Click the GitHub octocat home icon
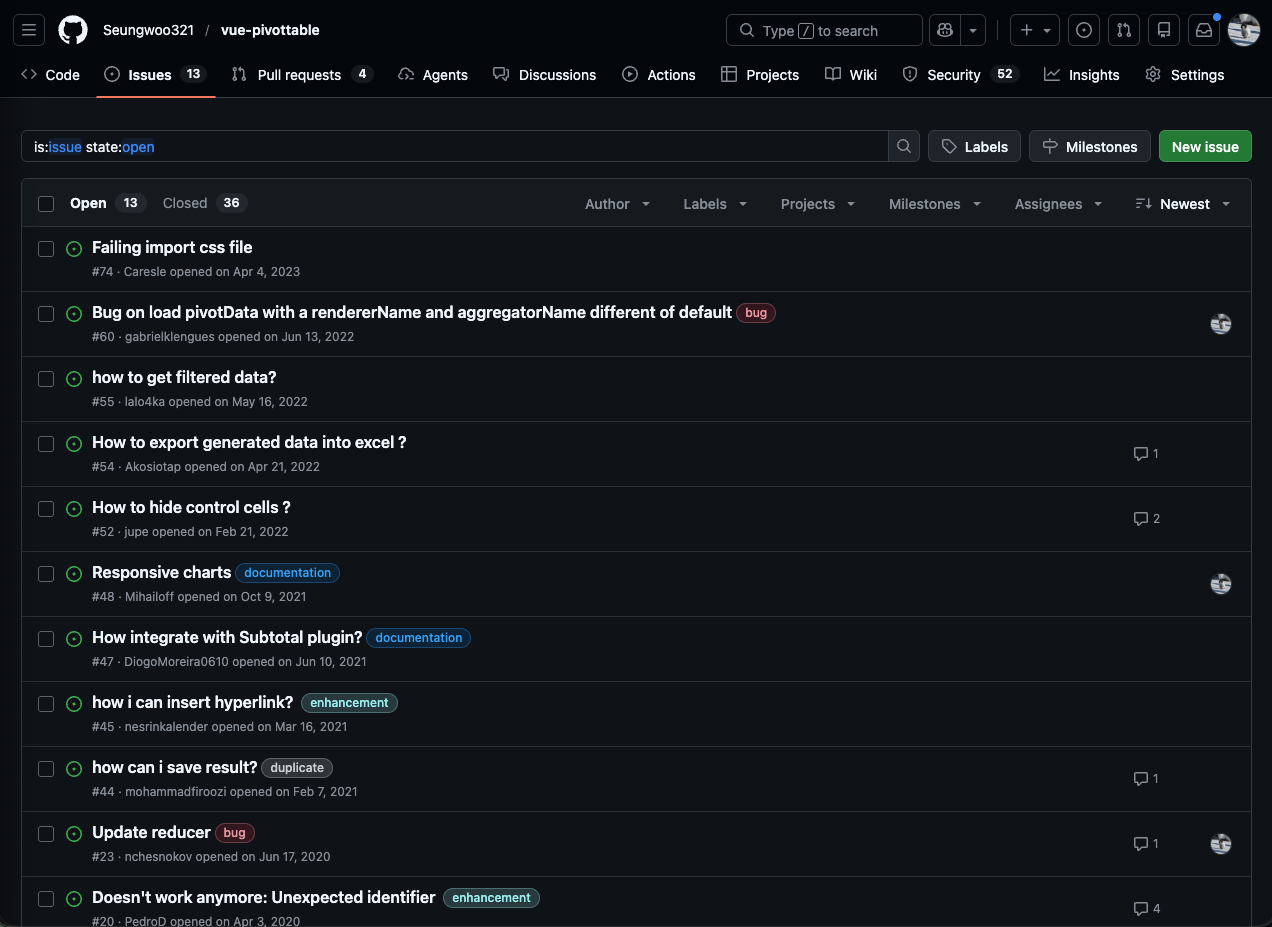This screenshot has width=1272, height=927. (x=72, y=30)
